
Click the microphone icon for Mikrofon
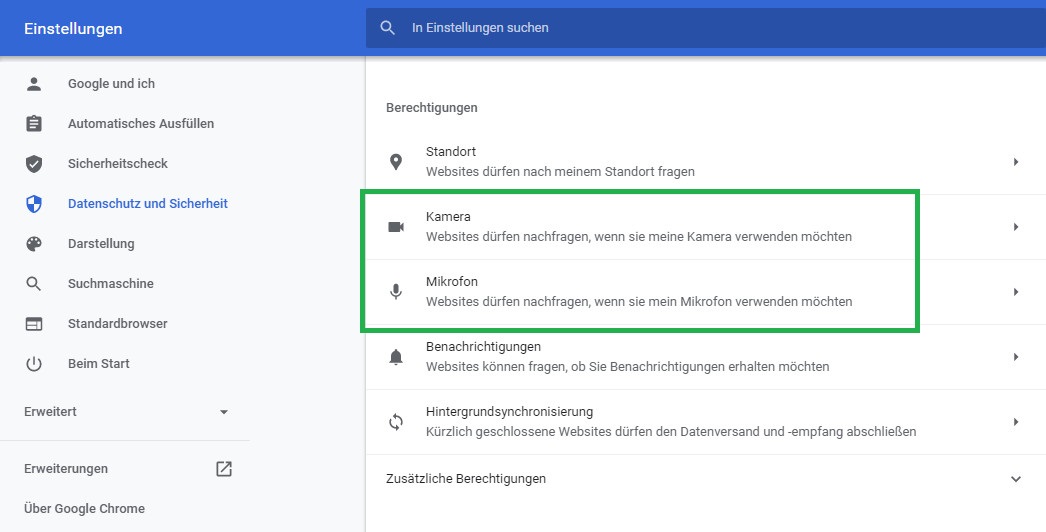pyautogui.click(x=396, y=292)
